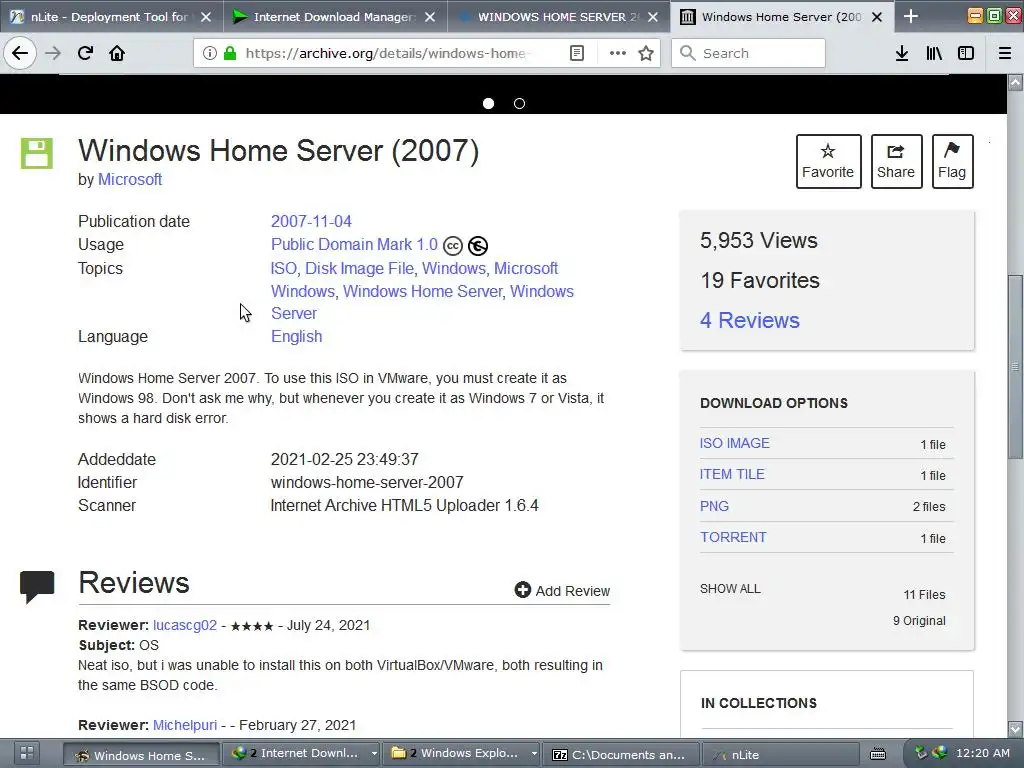Screen dimensions: 1024x768
Task: Click the 11 Files count text
Action: 924,594
